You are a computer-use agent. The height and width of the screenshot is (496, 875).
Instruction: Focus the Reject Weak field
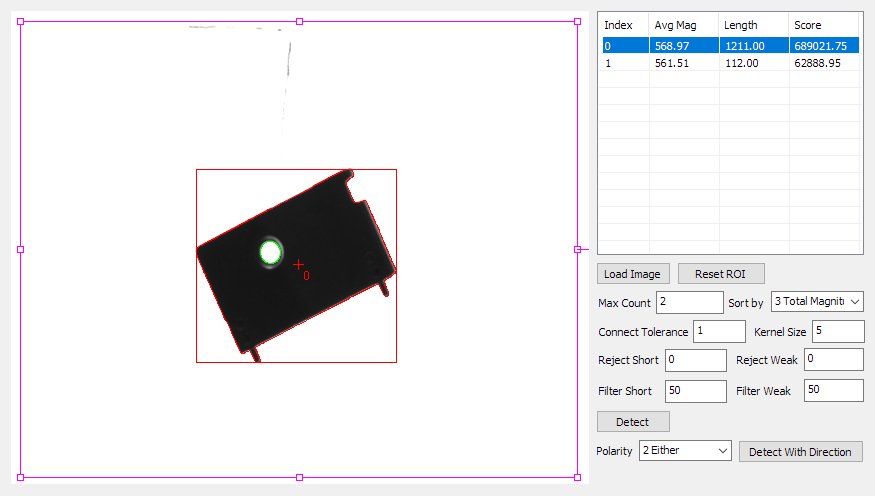(834, 359)
